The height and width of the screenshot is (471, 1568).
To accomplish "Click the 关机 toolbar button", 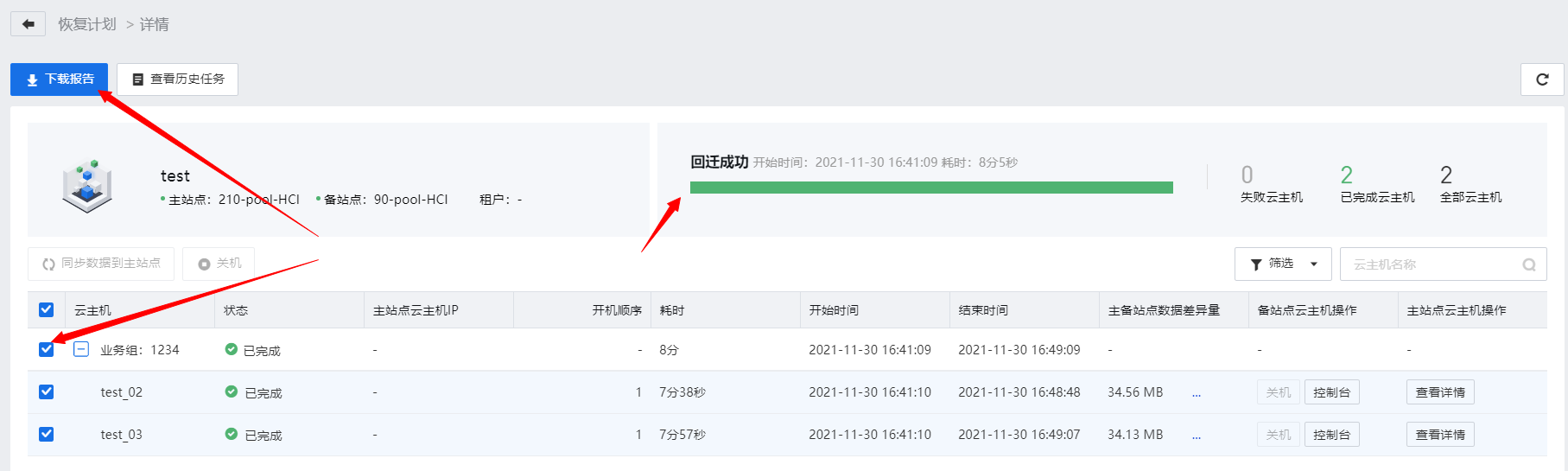I will tap(219, 264).
